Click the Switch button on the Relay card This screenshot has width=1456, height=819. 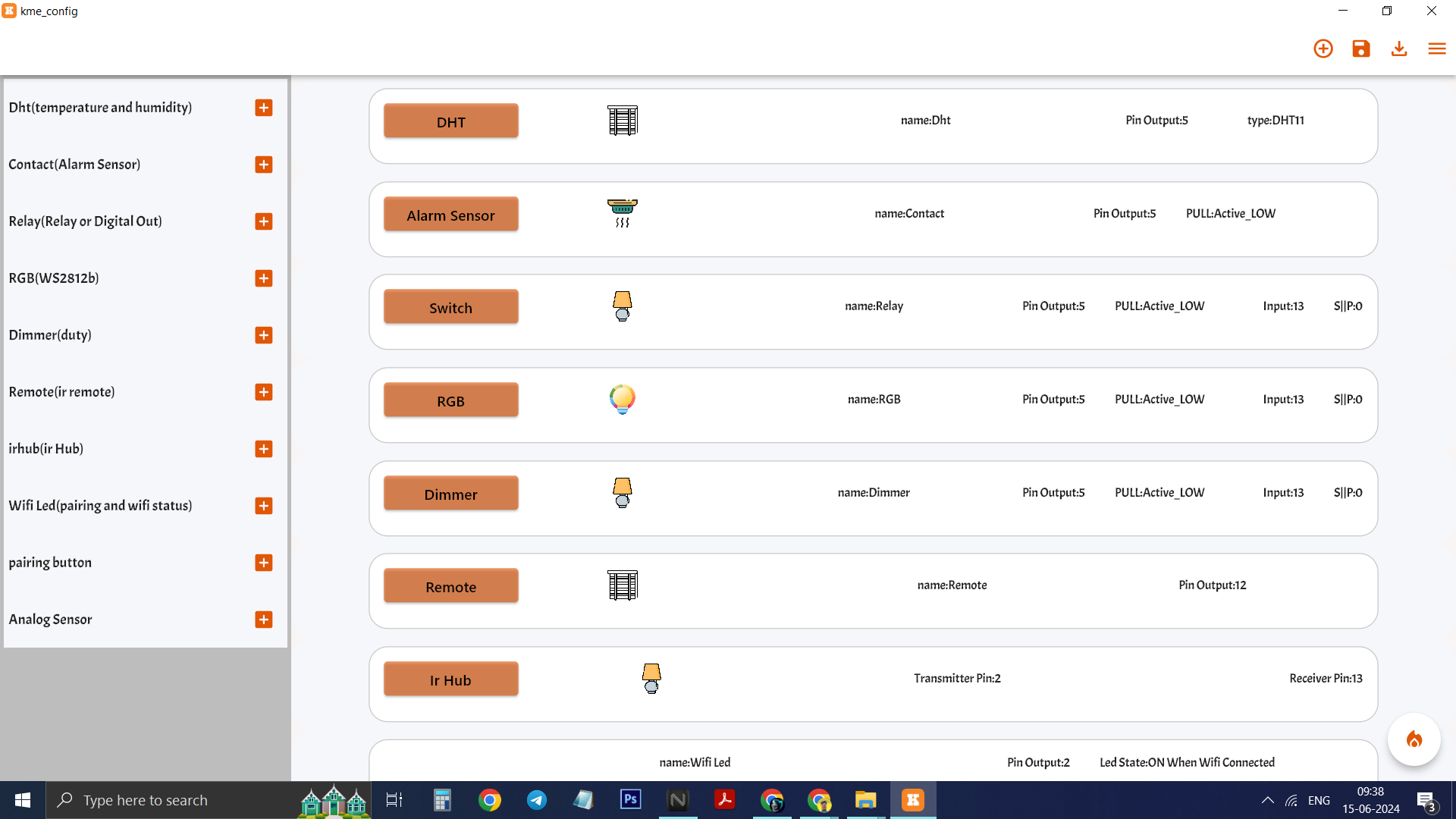[x=450, y=306]
